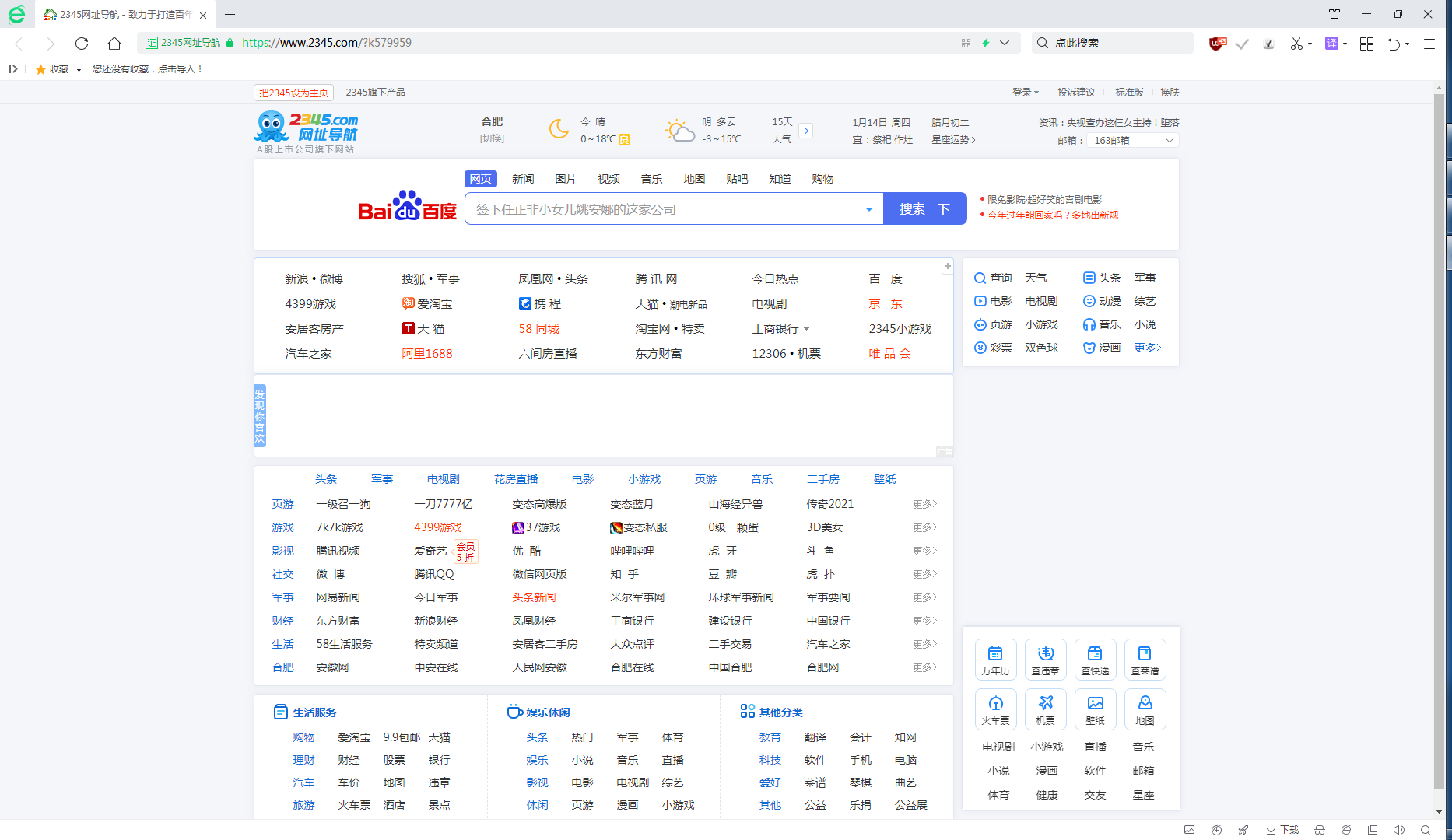Open the browser hamburger menu
The height and width of the screenshot is (840, 1452).
tap(1429, 44)
